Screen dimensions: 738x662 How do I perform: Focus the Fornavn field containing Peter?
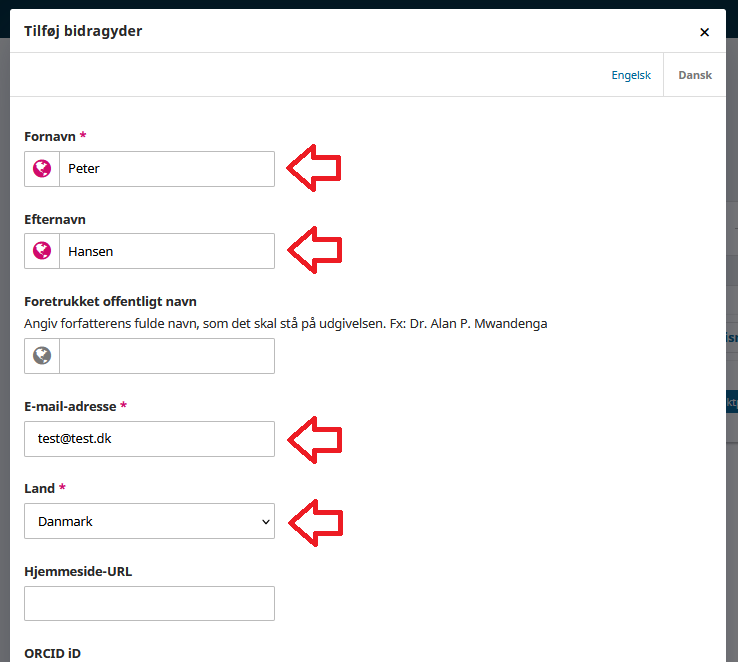(x=166, y=169)
